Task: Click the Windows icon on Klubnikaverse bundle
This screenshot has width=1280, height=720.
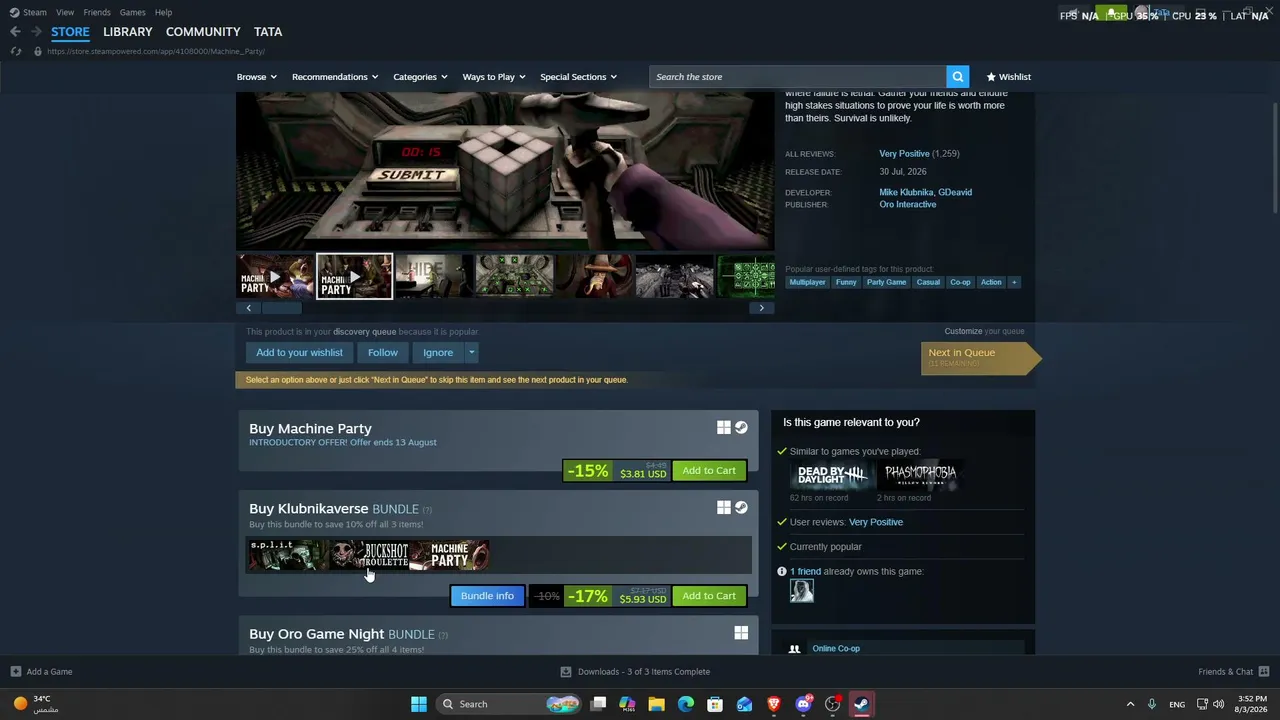Action: [x=724, y=508]
